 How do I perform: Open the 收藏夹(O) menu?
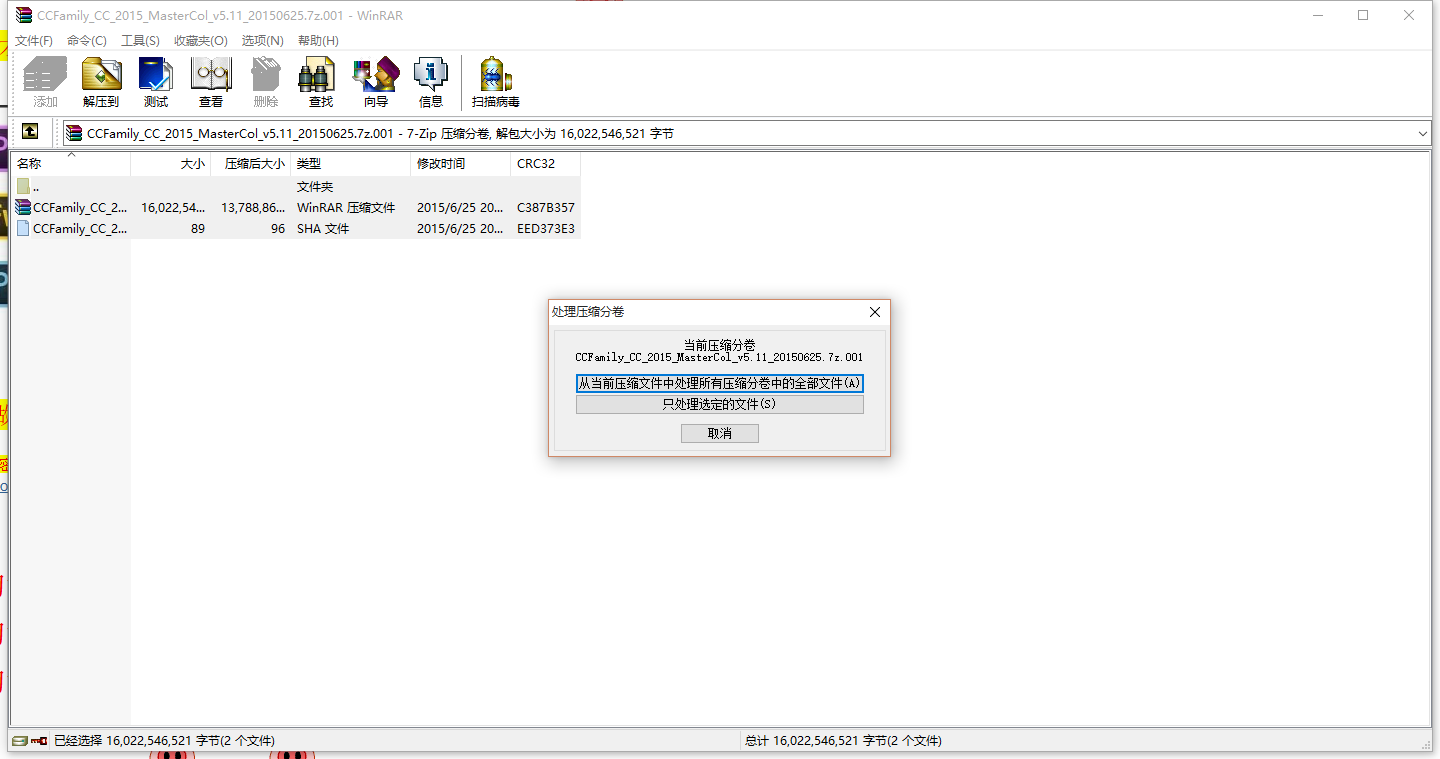[200, 41]
